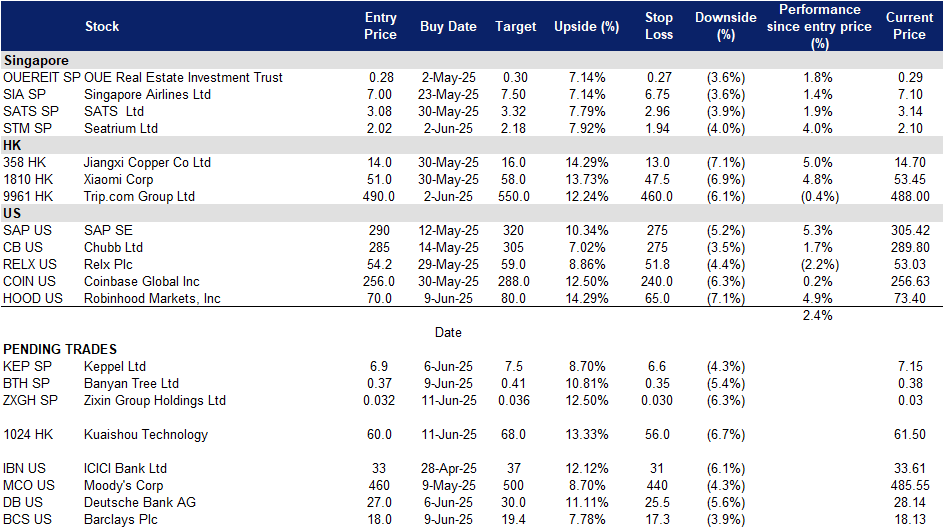943x528 pixels.
Task: Click the Chubb Ltd name cell
Action: (113, 247)
